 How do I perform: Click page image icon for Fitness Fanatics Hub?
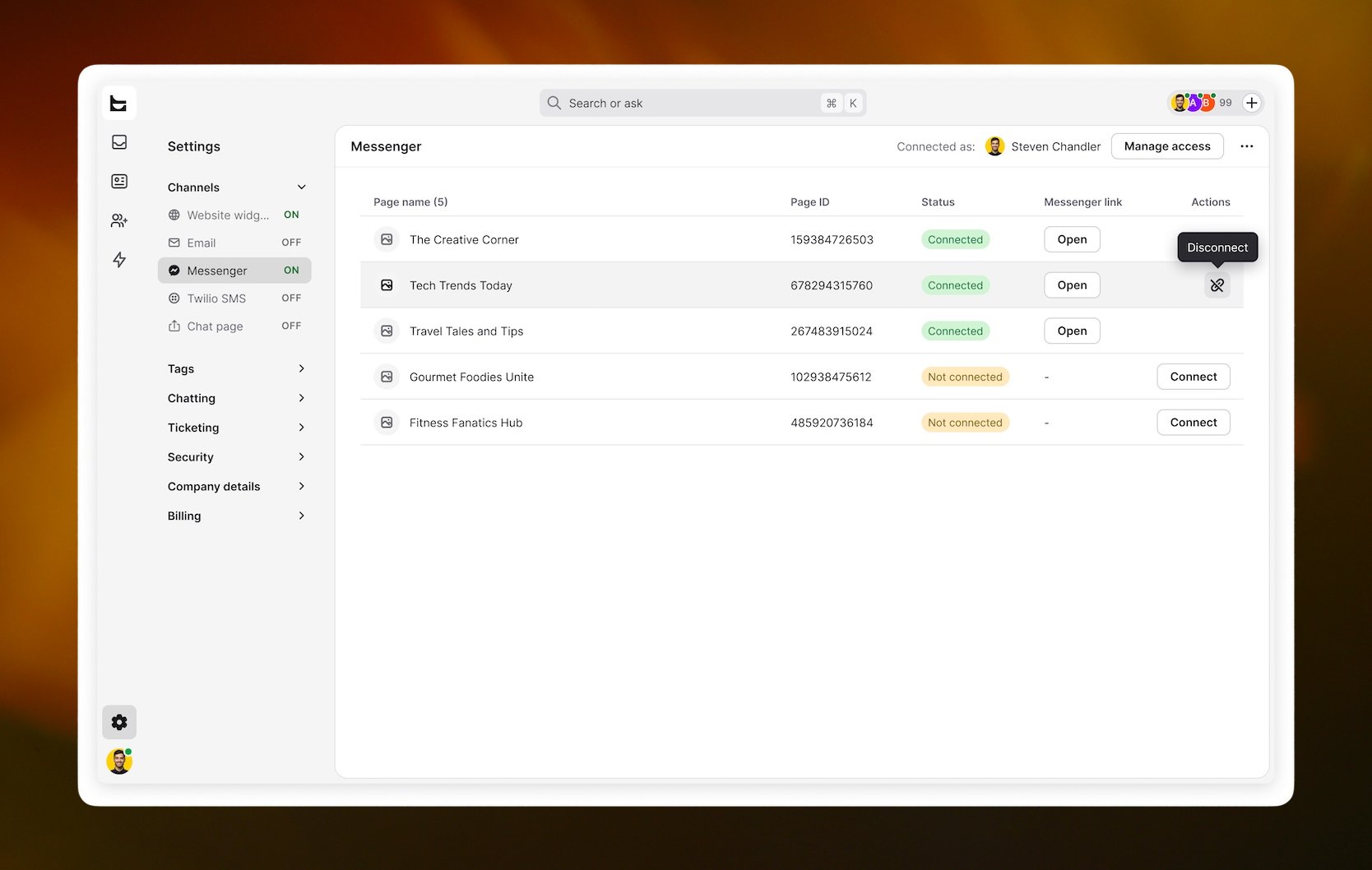click(387, 423)
